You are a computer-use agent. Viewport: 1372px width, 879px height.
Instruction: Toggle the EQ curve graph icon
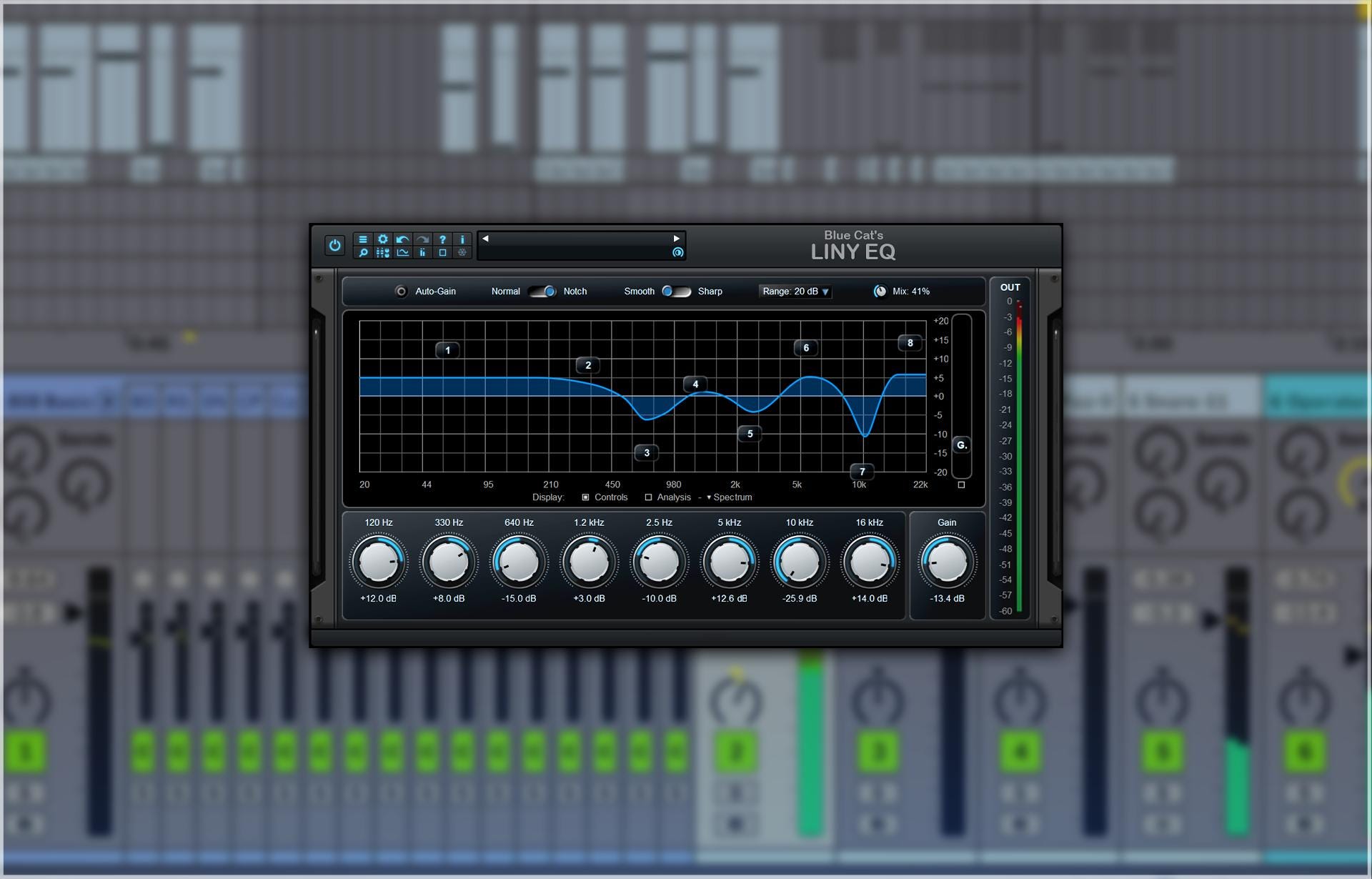coord(403,252)
